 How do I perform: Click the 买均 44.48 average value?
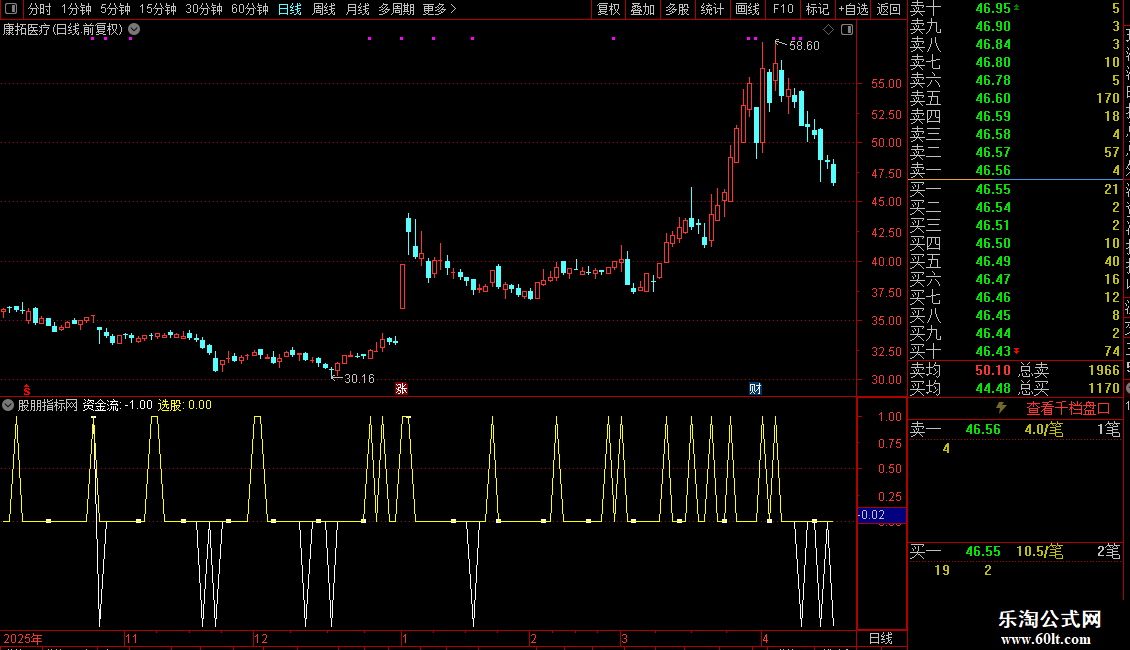point(992,388)
